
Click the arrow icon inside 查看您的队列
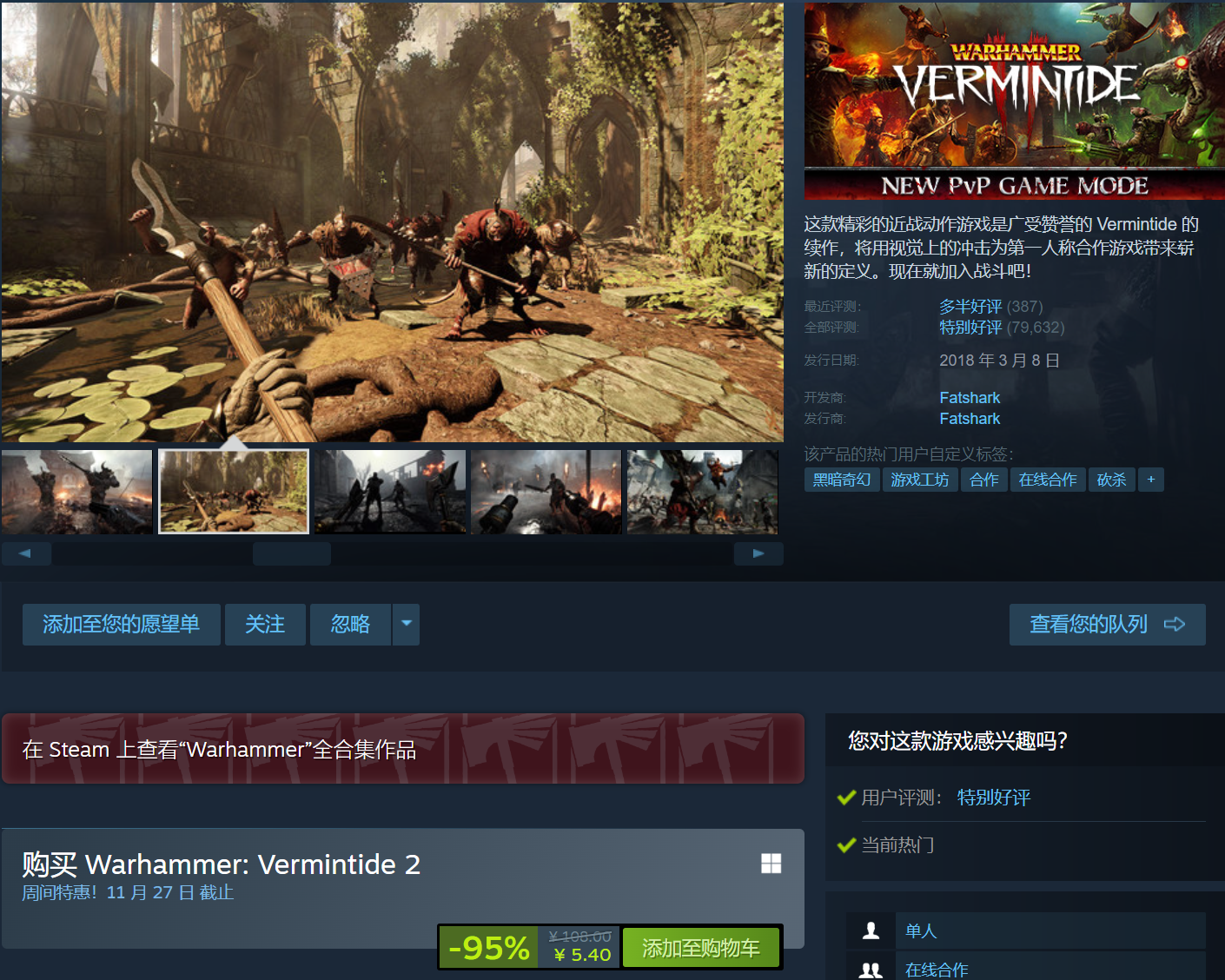(x=1175, y=624)
